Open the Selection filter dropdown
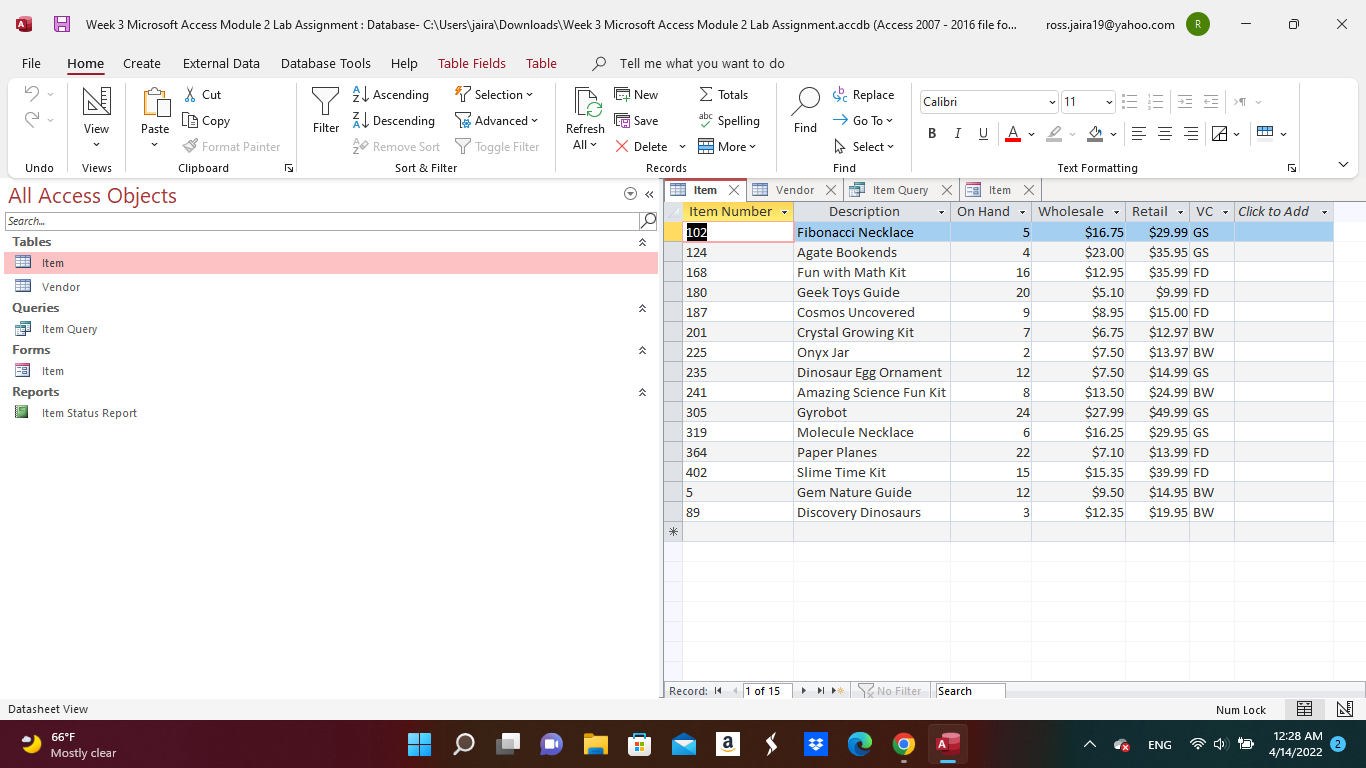 (x=494, y=94)
